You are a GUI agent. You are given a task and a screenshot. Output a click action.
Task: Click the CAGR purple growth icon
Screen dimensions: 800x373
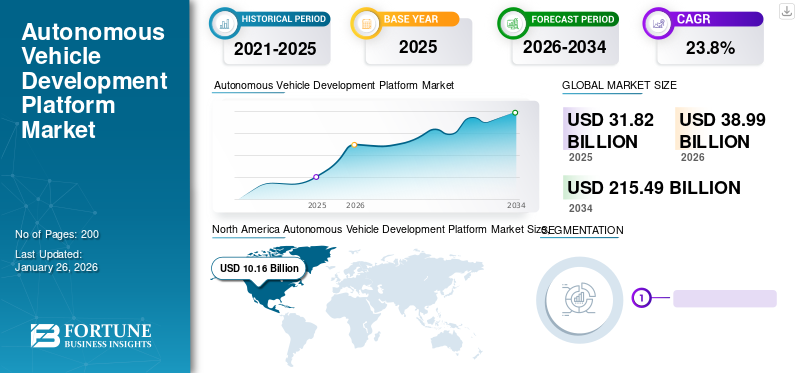(658, 23)
